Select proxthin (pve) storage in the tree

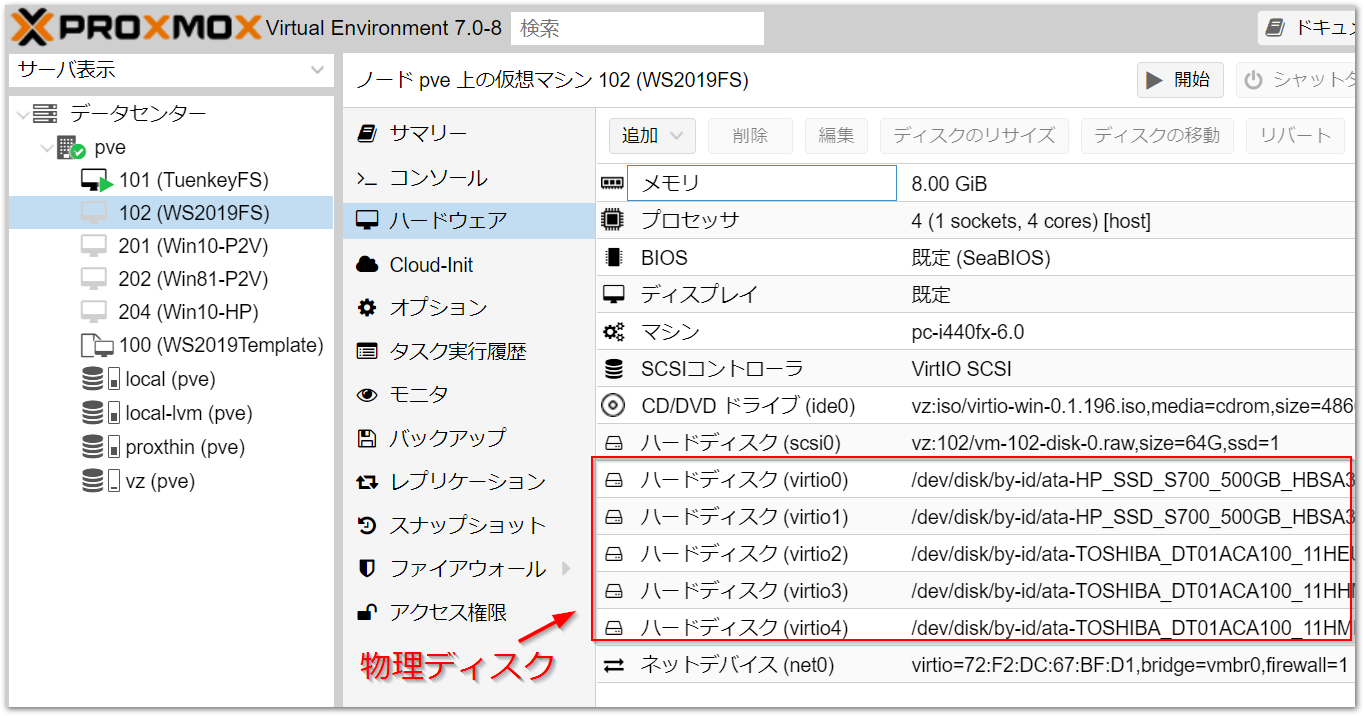(x=185, y=447)
